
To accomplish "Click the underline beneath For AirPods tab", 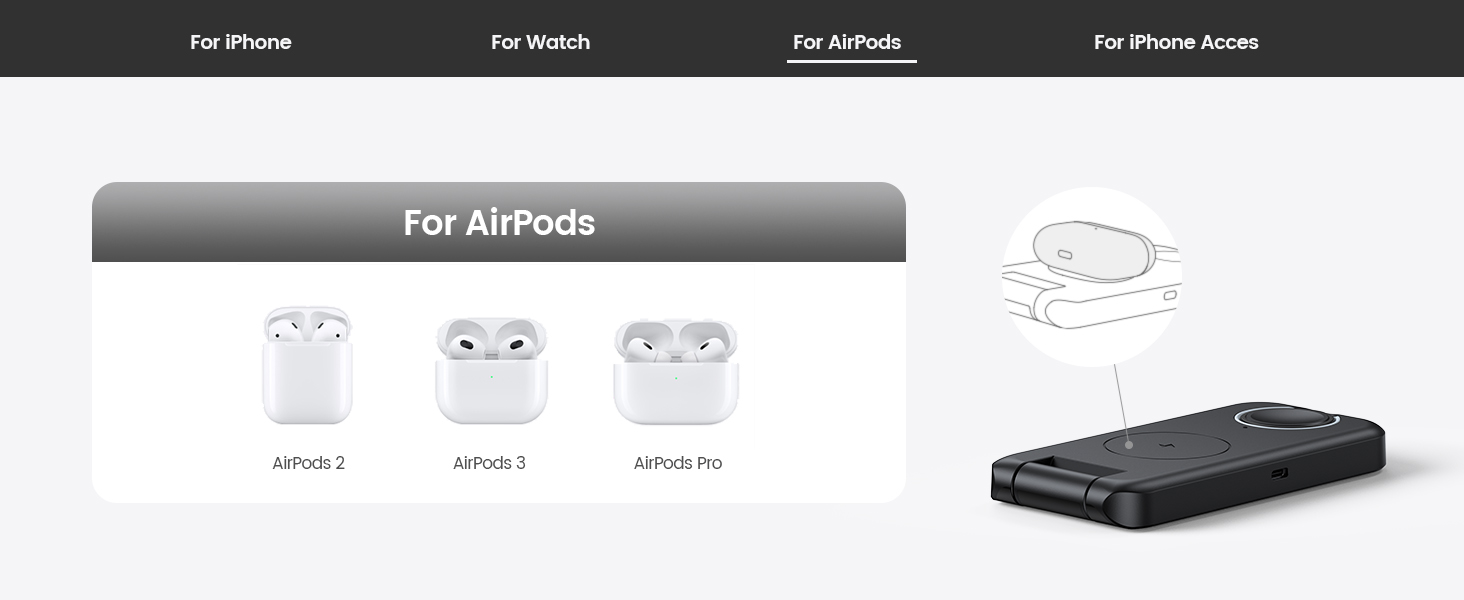I will pyautogui.click(x=852, y=61).
